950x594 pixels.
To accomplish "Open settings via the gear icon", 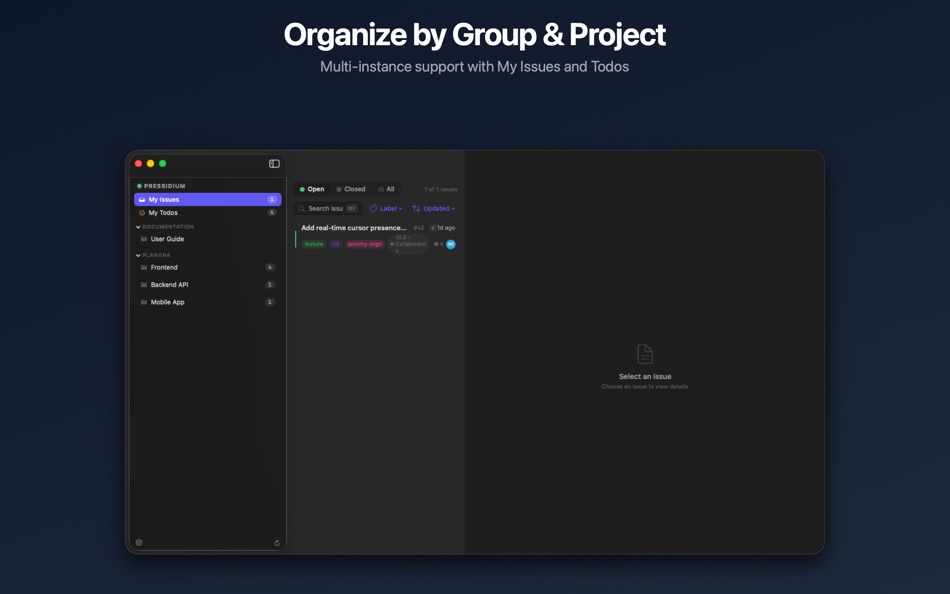I will coord(137,542).
